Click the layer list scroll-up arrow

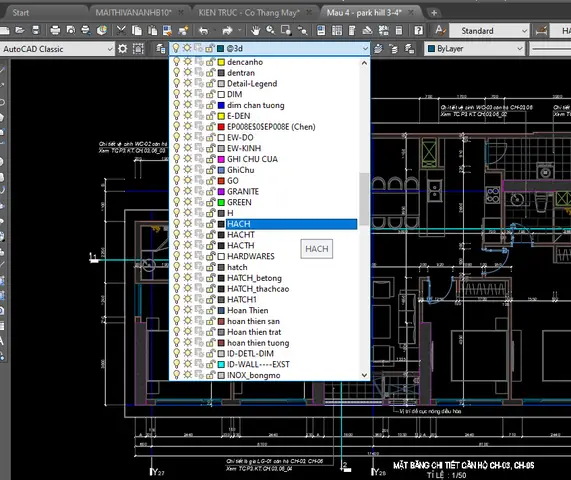364,63
